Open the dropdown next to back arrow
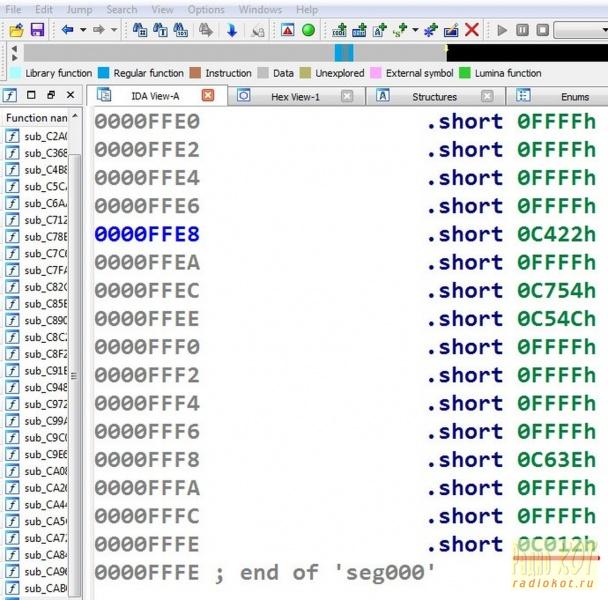This screenshot has height=600, width=608. (82, 30)
